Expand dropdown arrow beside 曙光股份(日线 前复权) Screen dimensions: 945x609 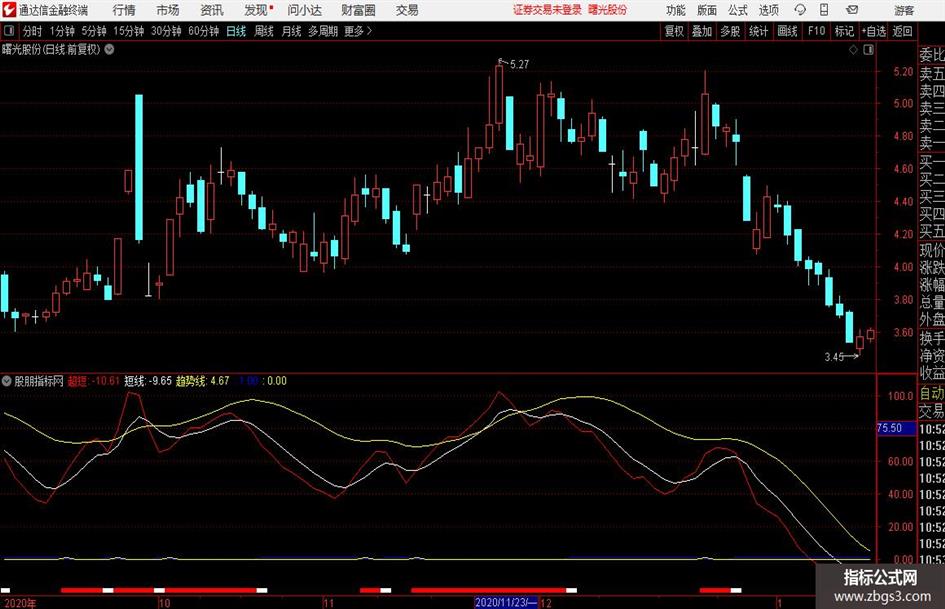(x=110, y=49)
